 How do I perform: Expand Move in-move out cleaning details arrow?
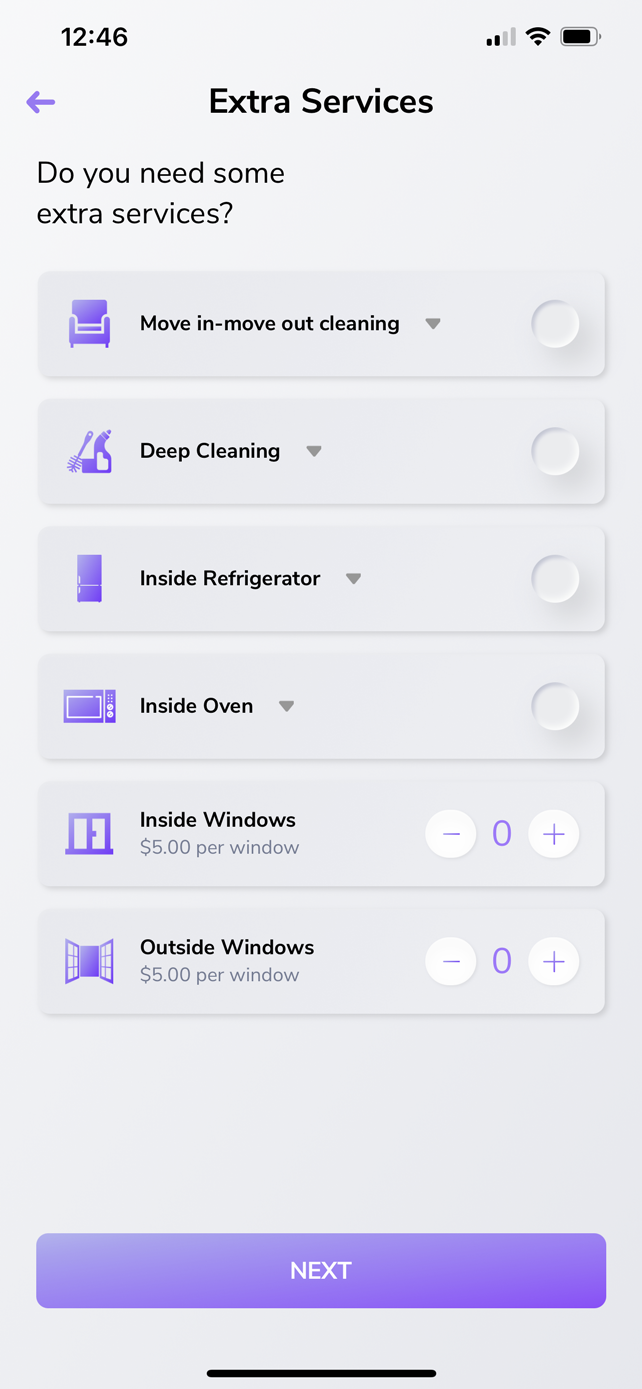(433, 324)
